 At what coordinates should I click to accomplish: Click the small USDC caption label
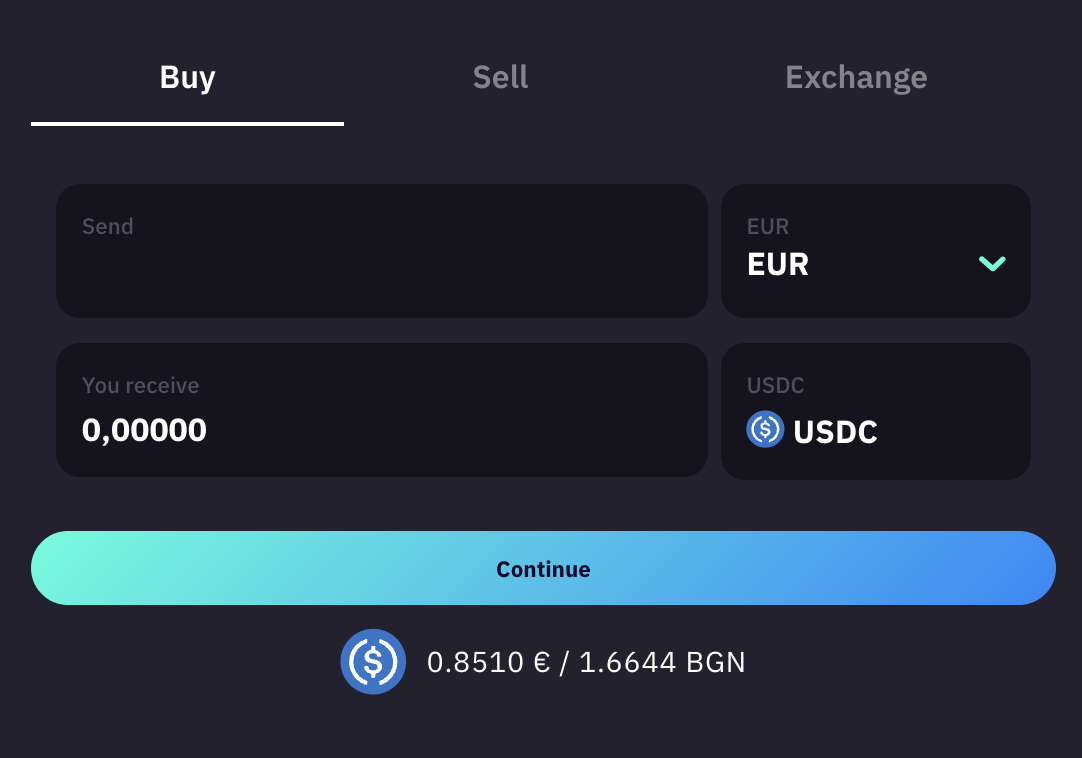point(775,386)
